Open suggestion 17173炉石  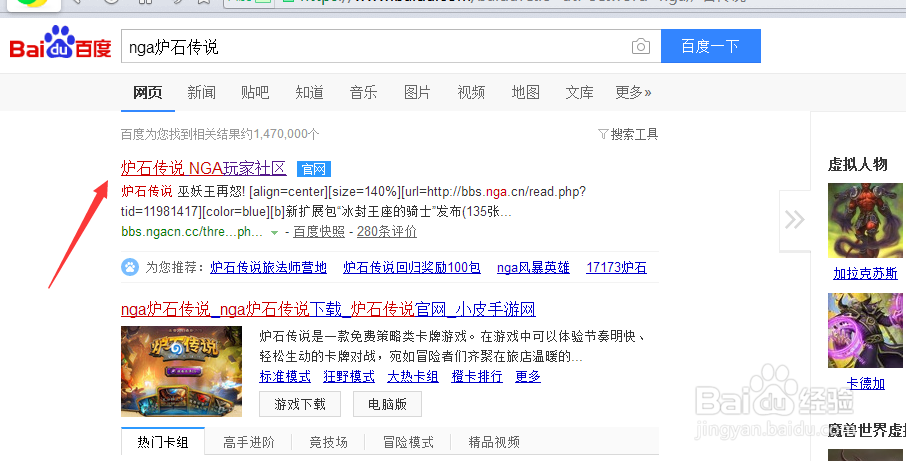(617, 267)
